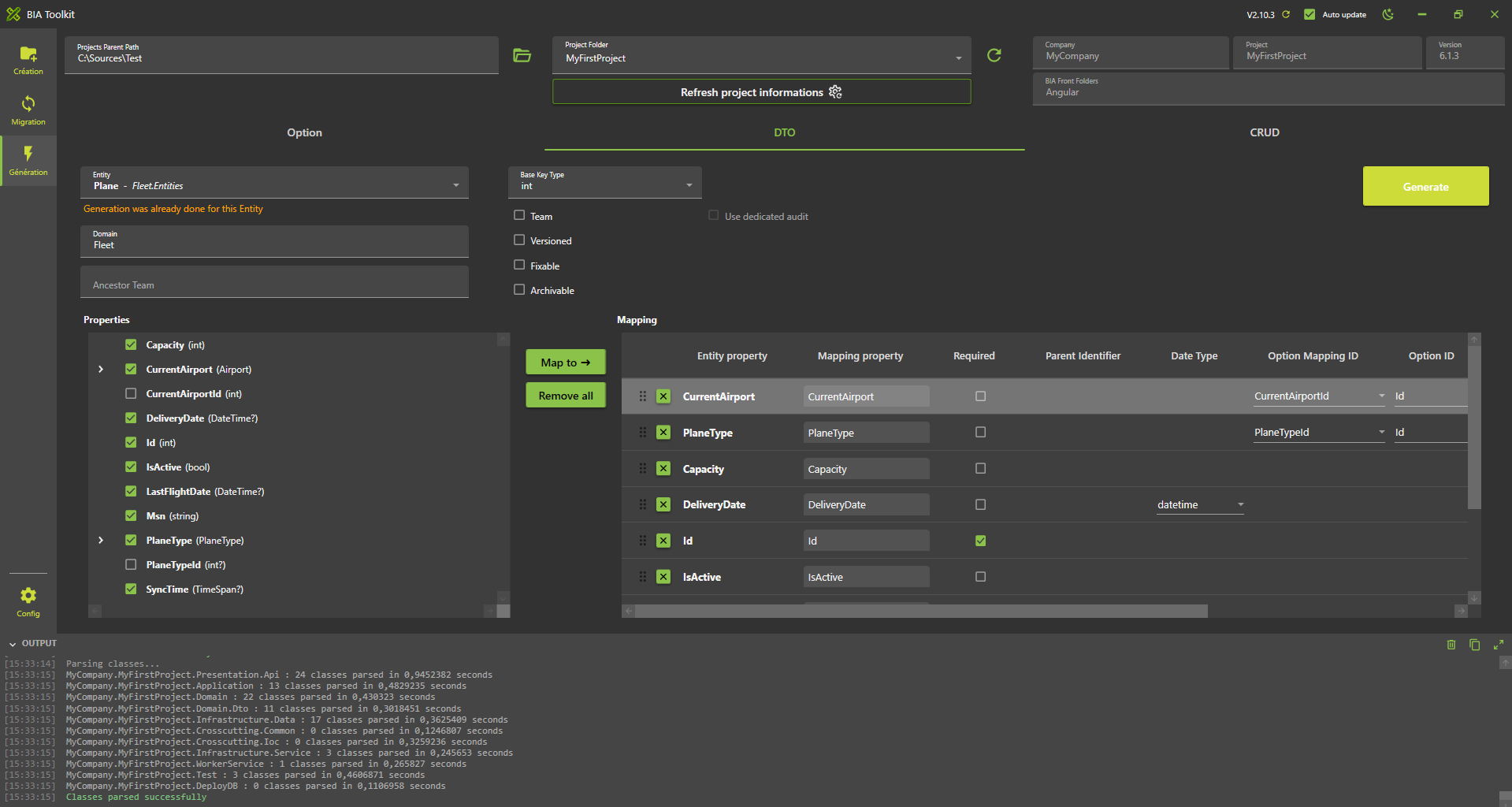This screenshot has height=807, width=1512.
Task: Switch theme with the moon icon
Action: click(1388, 14)
